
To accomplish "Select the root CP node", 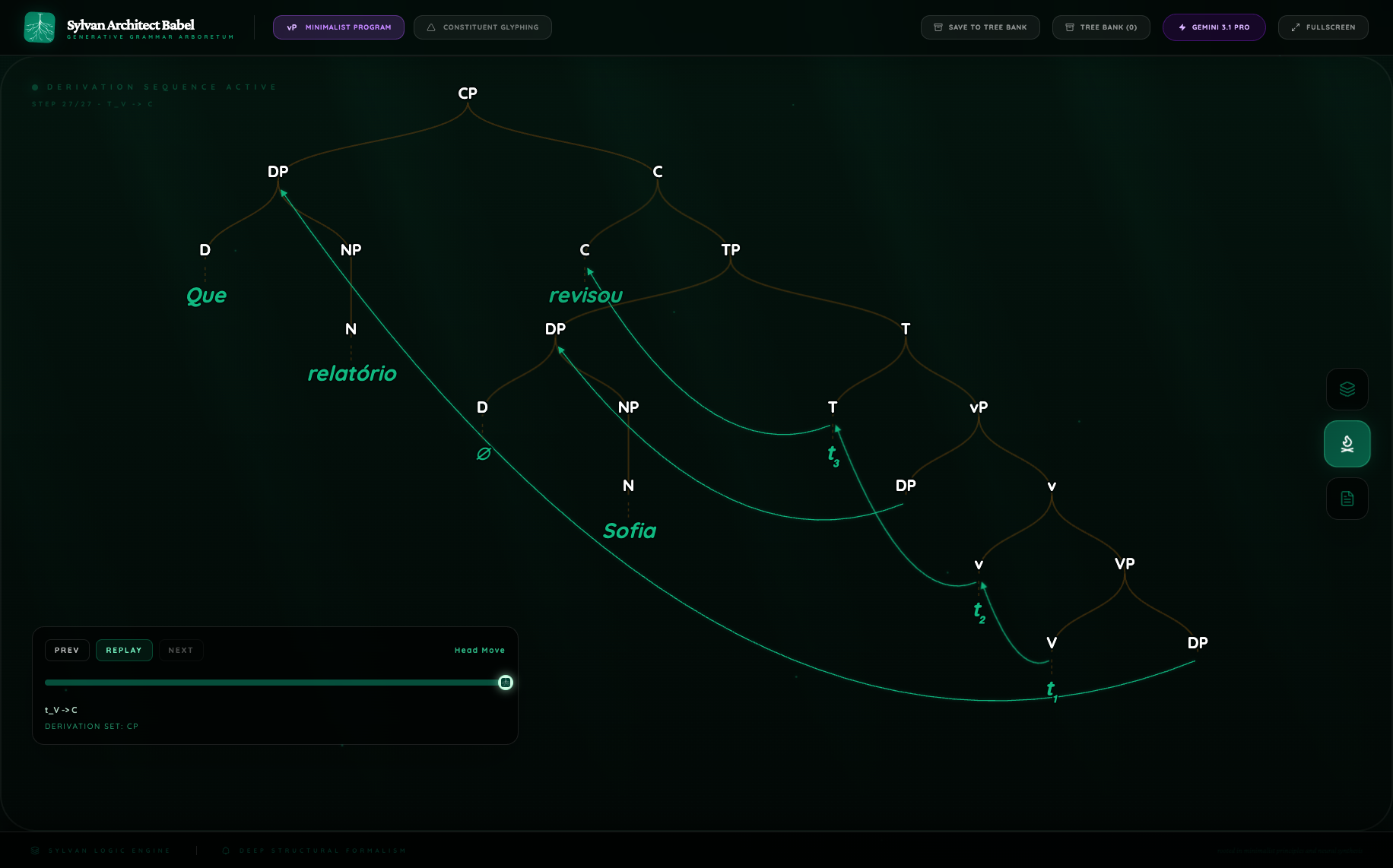I will point(468,93).
